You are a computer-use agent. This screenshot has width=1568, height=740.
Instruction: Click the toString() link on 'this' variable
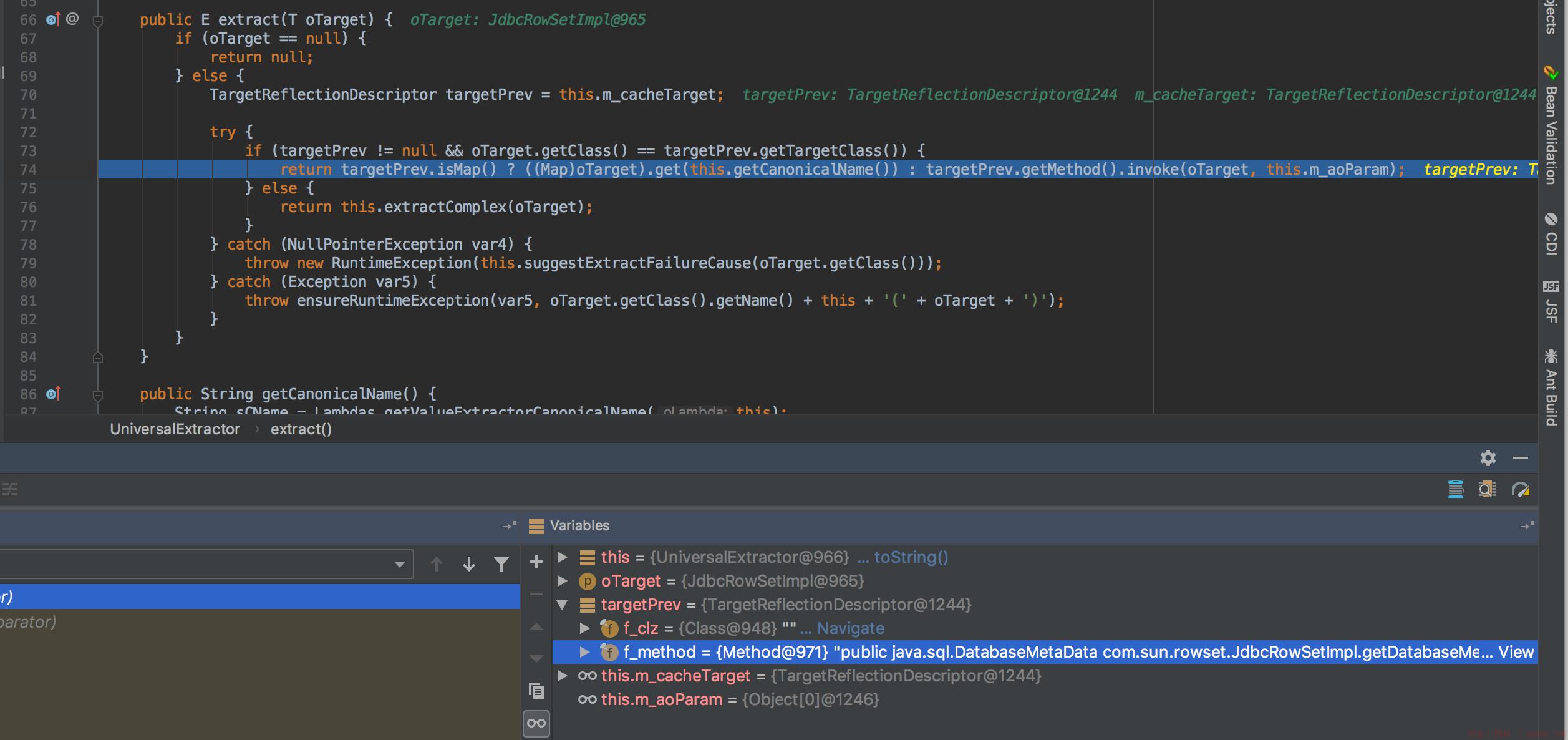pos(911,557)
